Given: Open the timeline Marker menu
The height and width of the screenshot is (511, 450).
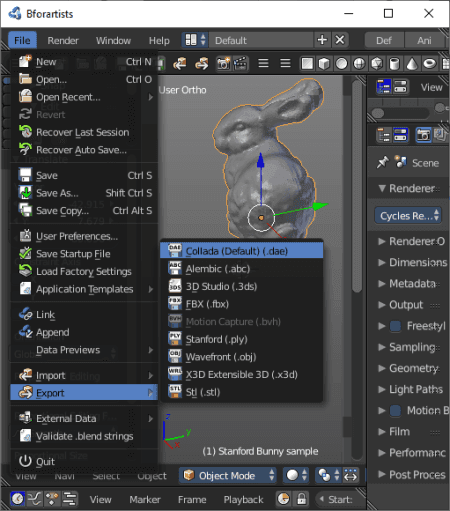Looking at the screenshot, I should click(145, 499).
